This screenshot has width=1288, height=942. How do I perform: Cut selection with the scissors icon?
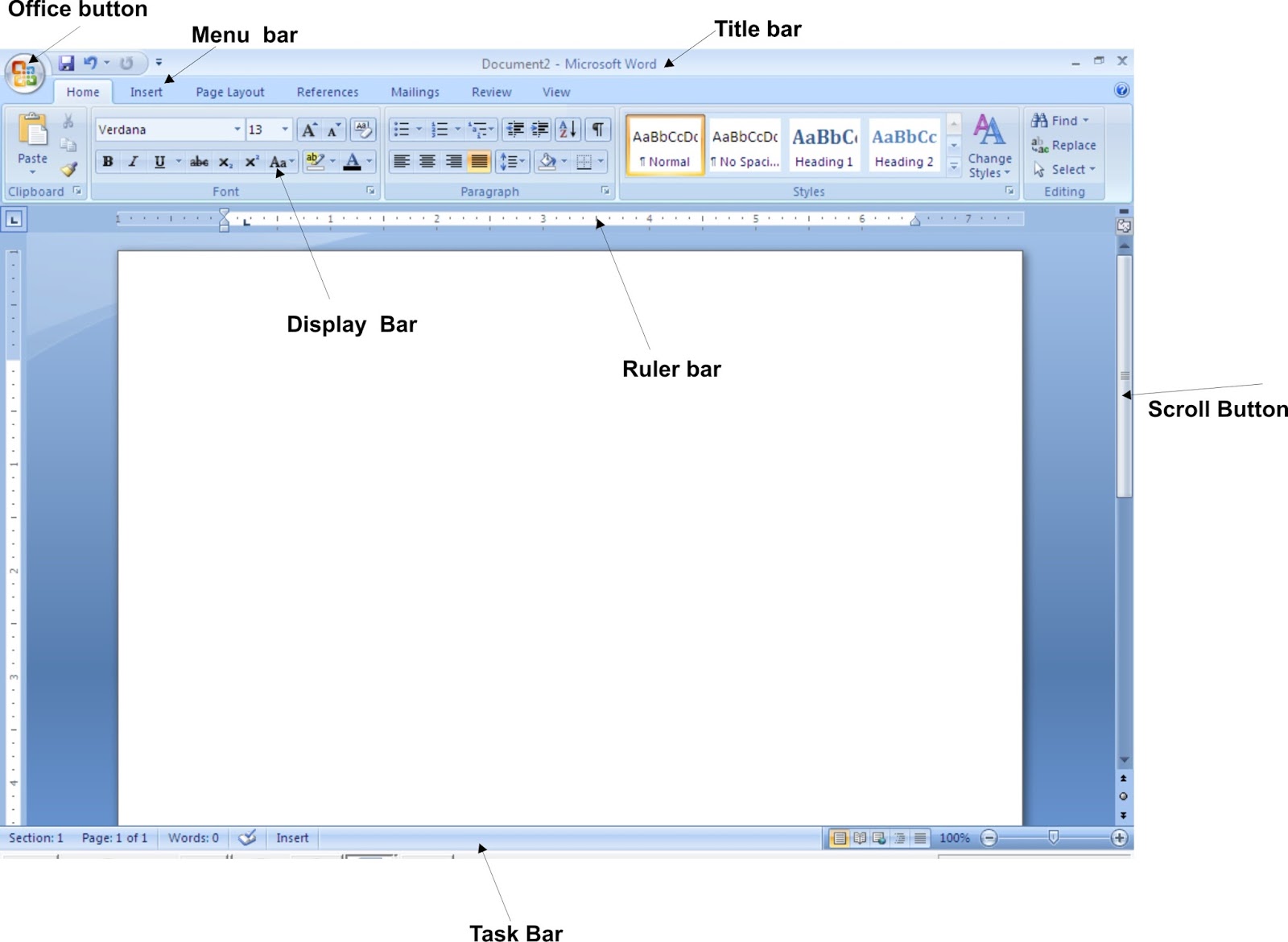68,122
